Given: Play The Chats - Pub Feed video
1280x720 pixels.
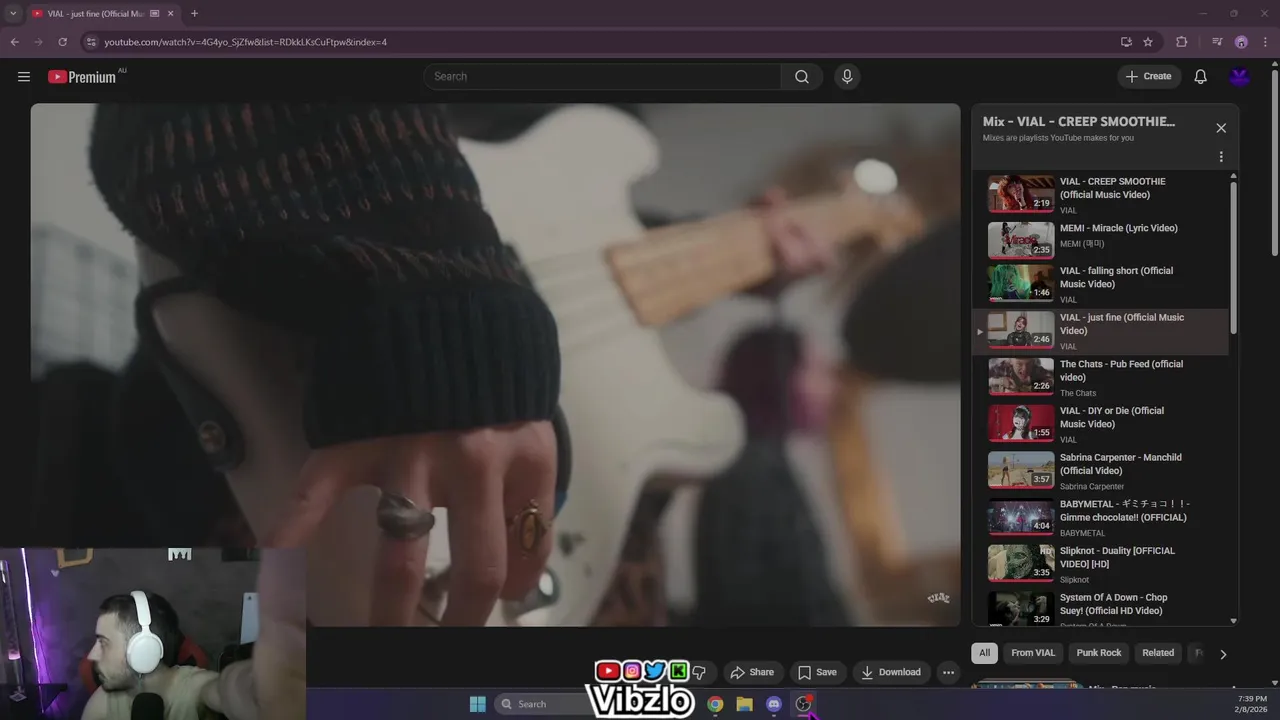Looking at the screenshot, I should click(x=1100, y=378).
